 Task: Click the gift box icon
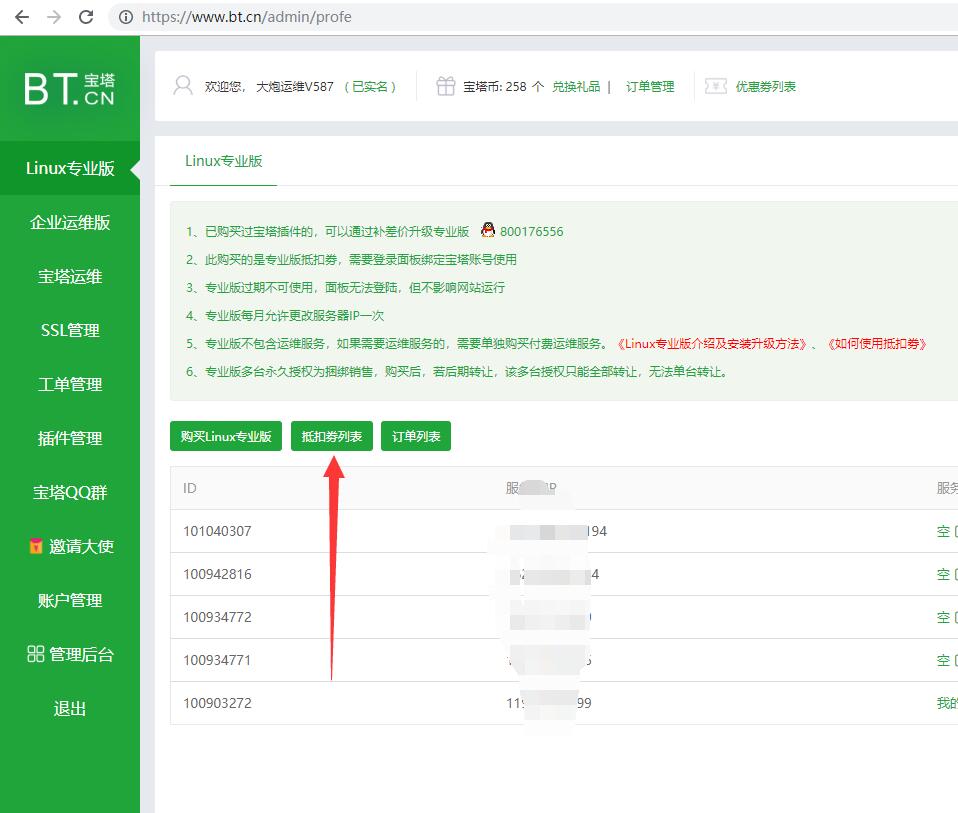(x=445, y=86)
